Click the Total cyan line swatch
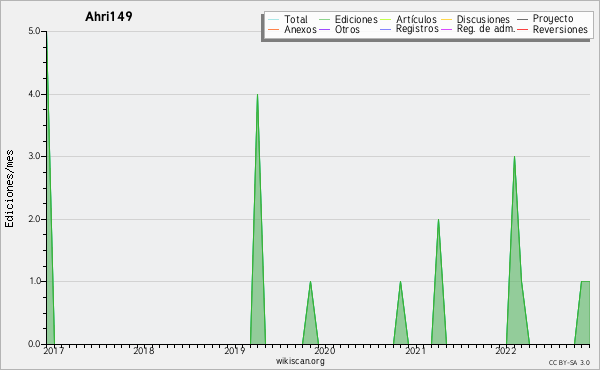Image resolution: width=600 pixels, height=370 pixels. [273, 20]
